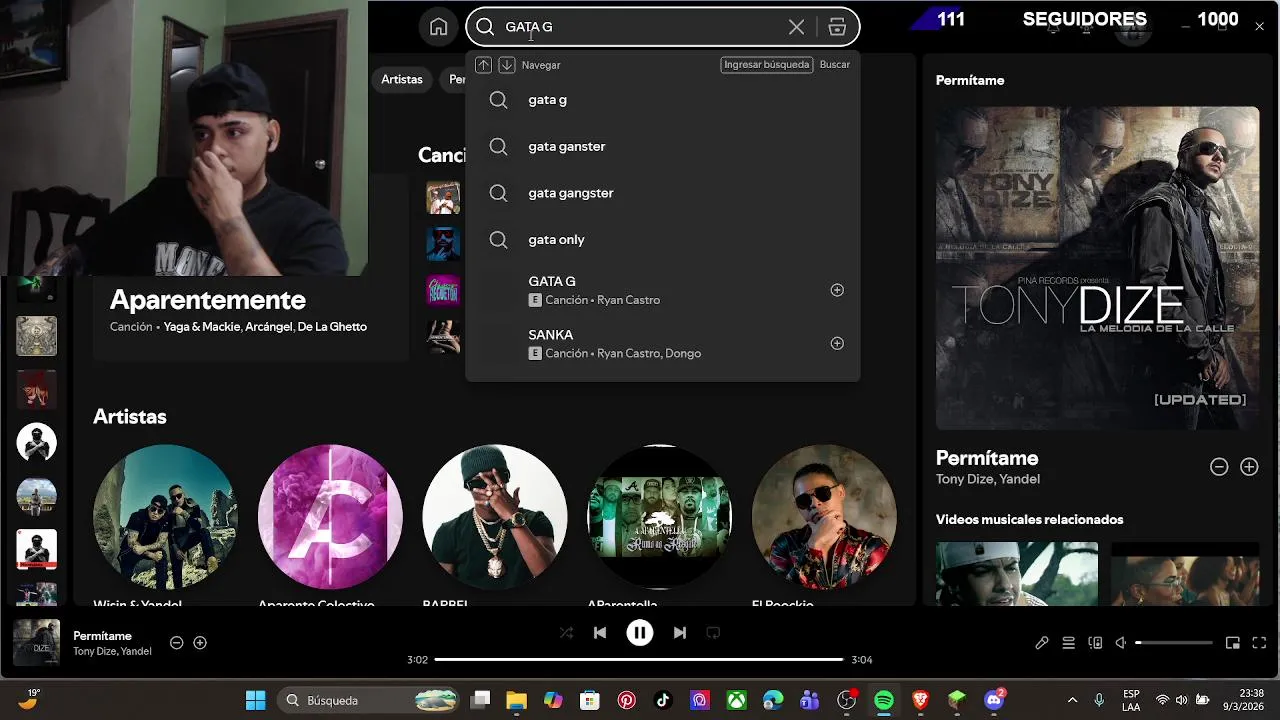1280x720 pixels.
Task: Select the Artistas filter chip
Action: 402,79
